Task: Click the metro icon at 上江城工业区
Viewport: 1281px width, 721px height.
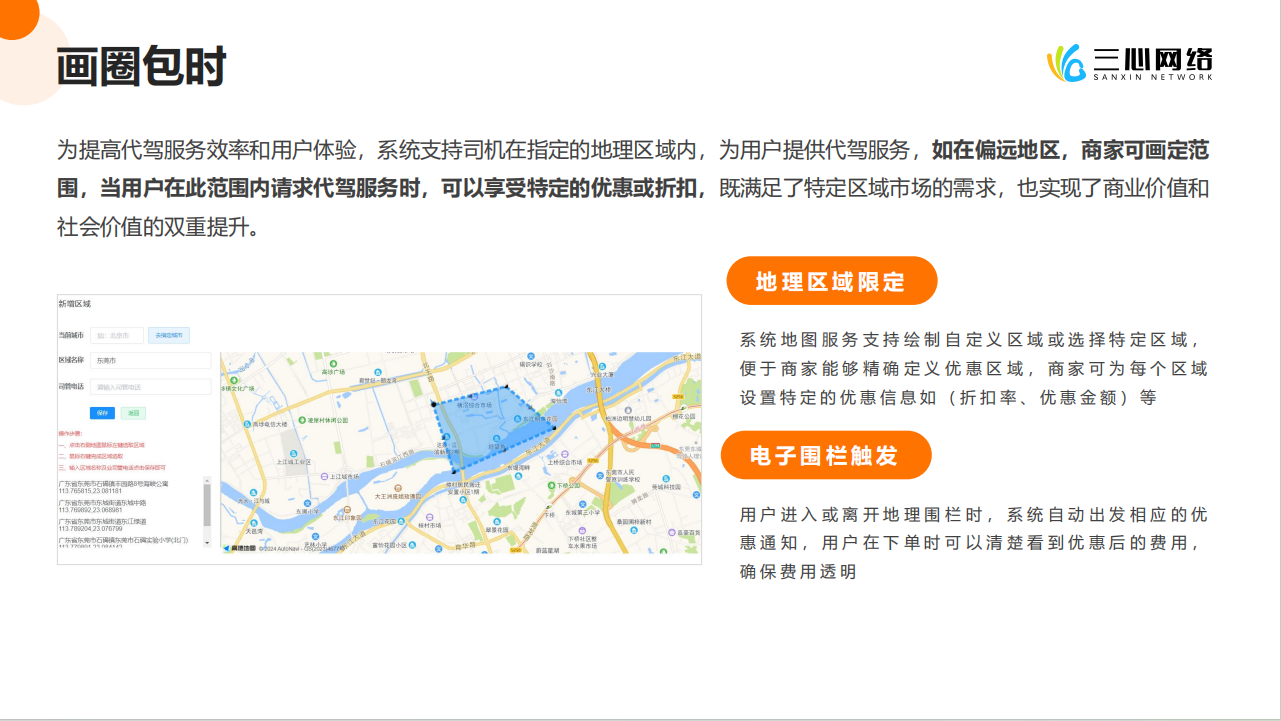Action: coord(323,475)
